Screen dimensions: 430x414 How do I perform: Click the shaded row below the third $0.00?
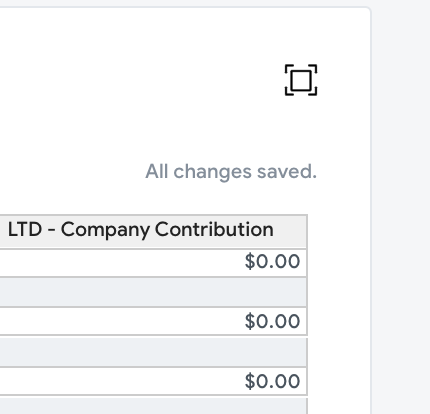153,406
